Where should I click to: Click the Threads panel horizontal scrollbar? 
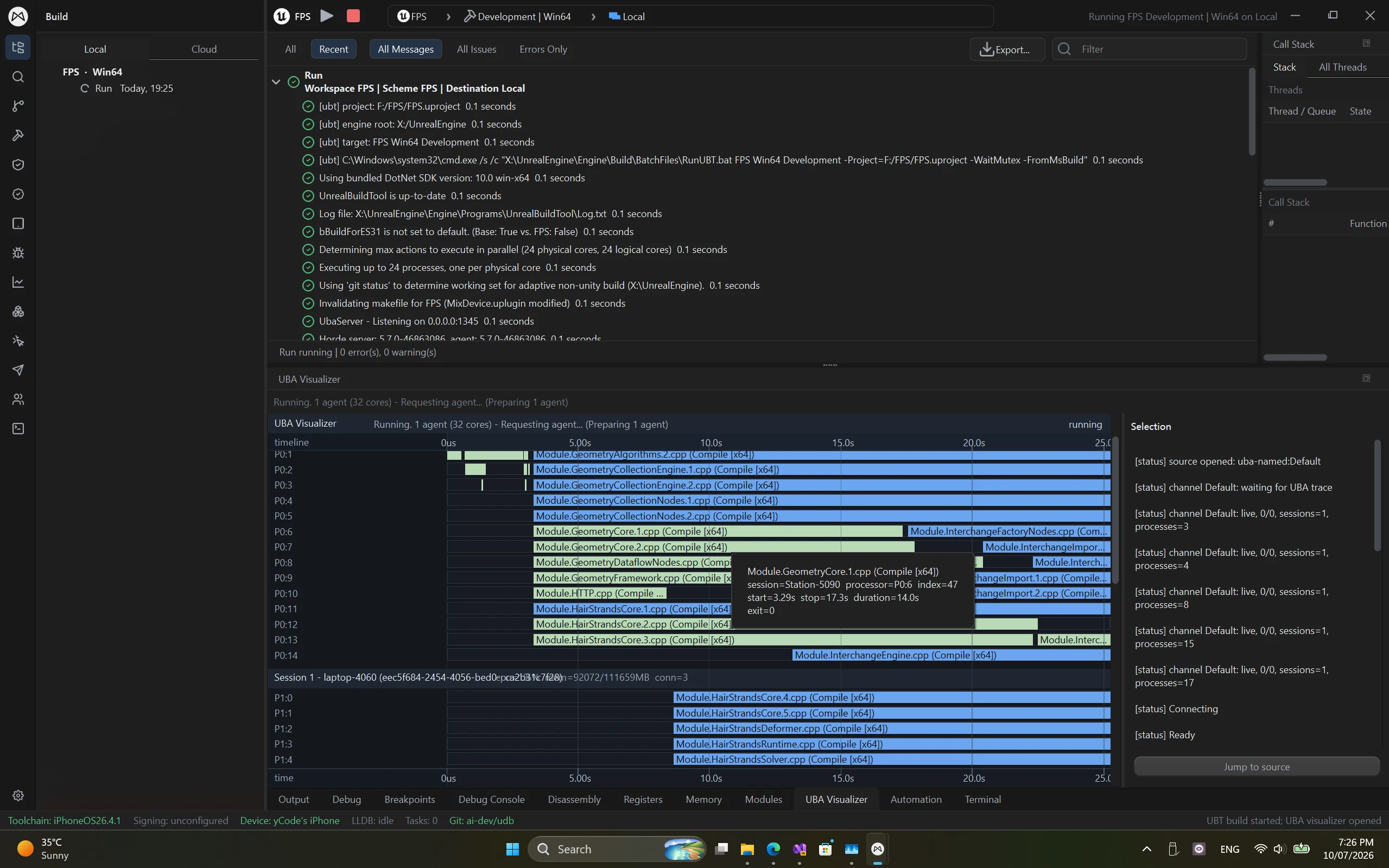pyautogui.click(x=1295, y=182)
